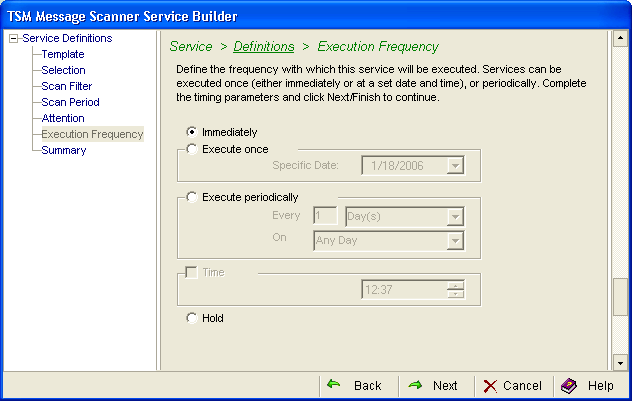The width and height of the screenshot is (632, 401).
Task: Open the Selection tree item
Action: click(x=63, y=70)
